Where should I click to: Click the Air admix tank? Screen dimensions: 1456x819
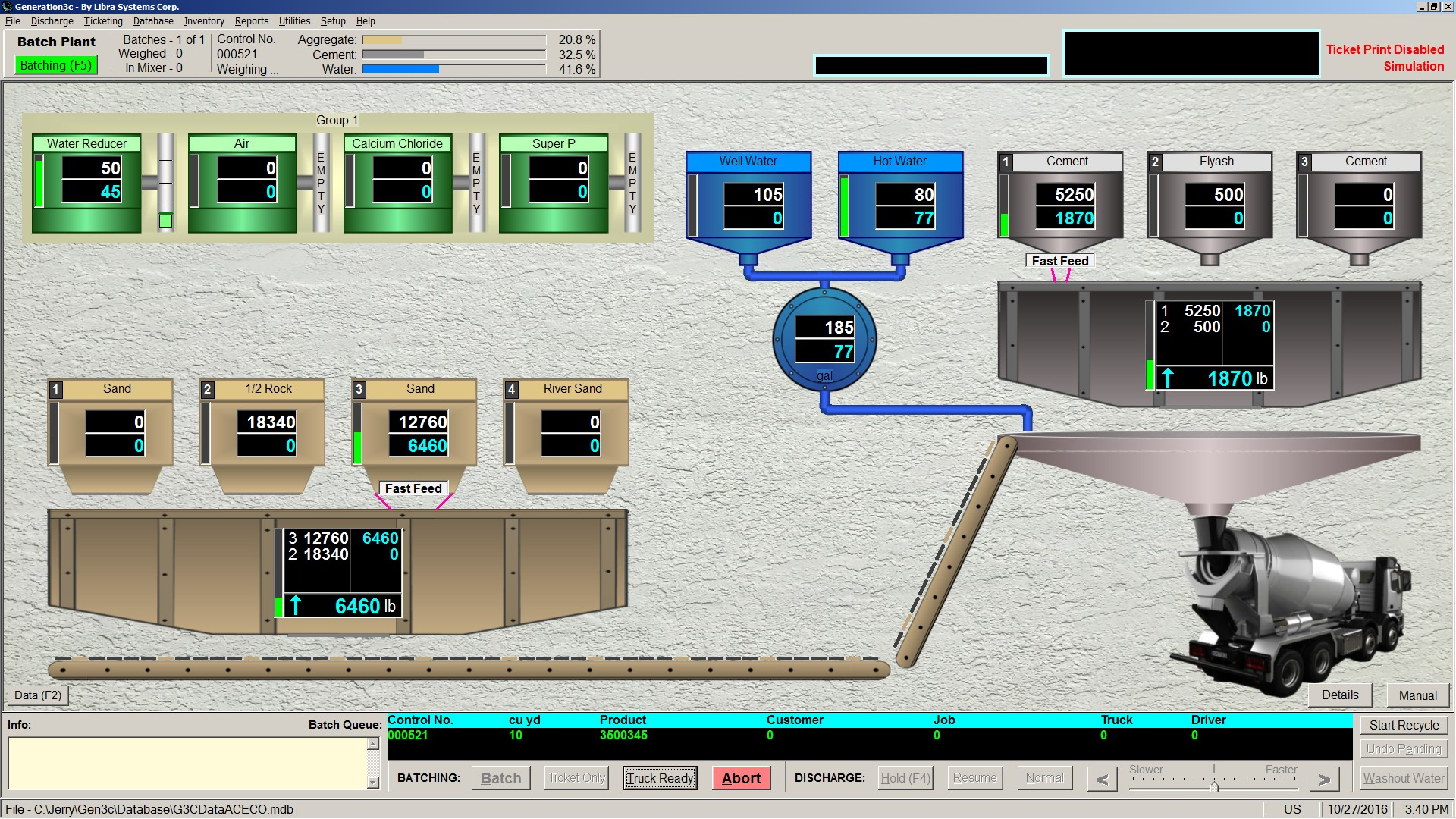(242, 184)
